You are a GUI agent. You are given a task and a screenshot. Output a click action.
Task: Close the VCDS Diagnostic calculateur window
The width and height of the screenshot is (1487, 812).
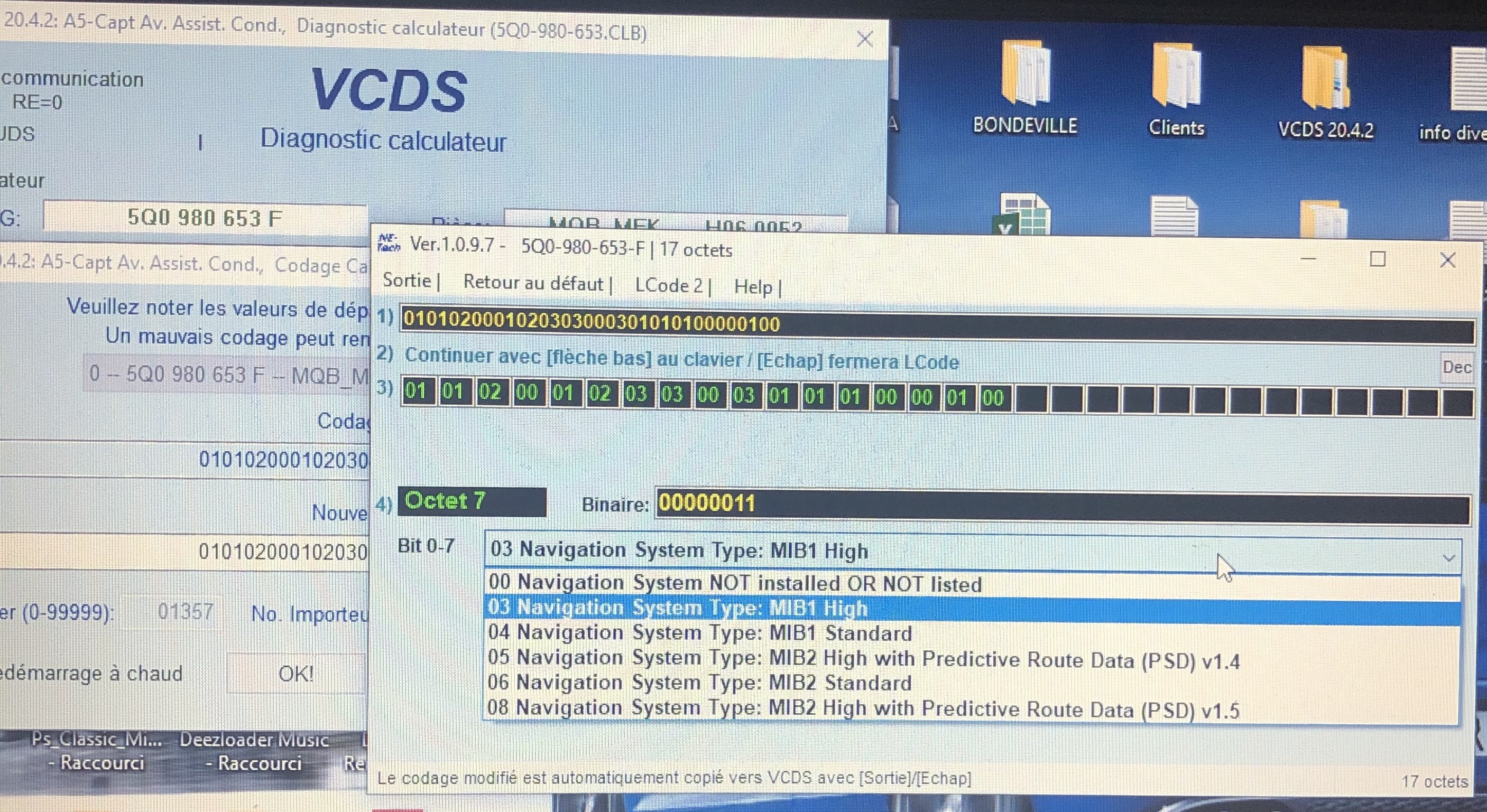pyautogui.click(x=864, y=39)
